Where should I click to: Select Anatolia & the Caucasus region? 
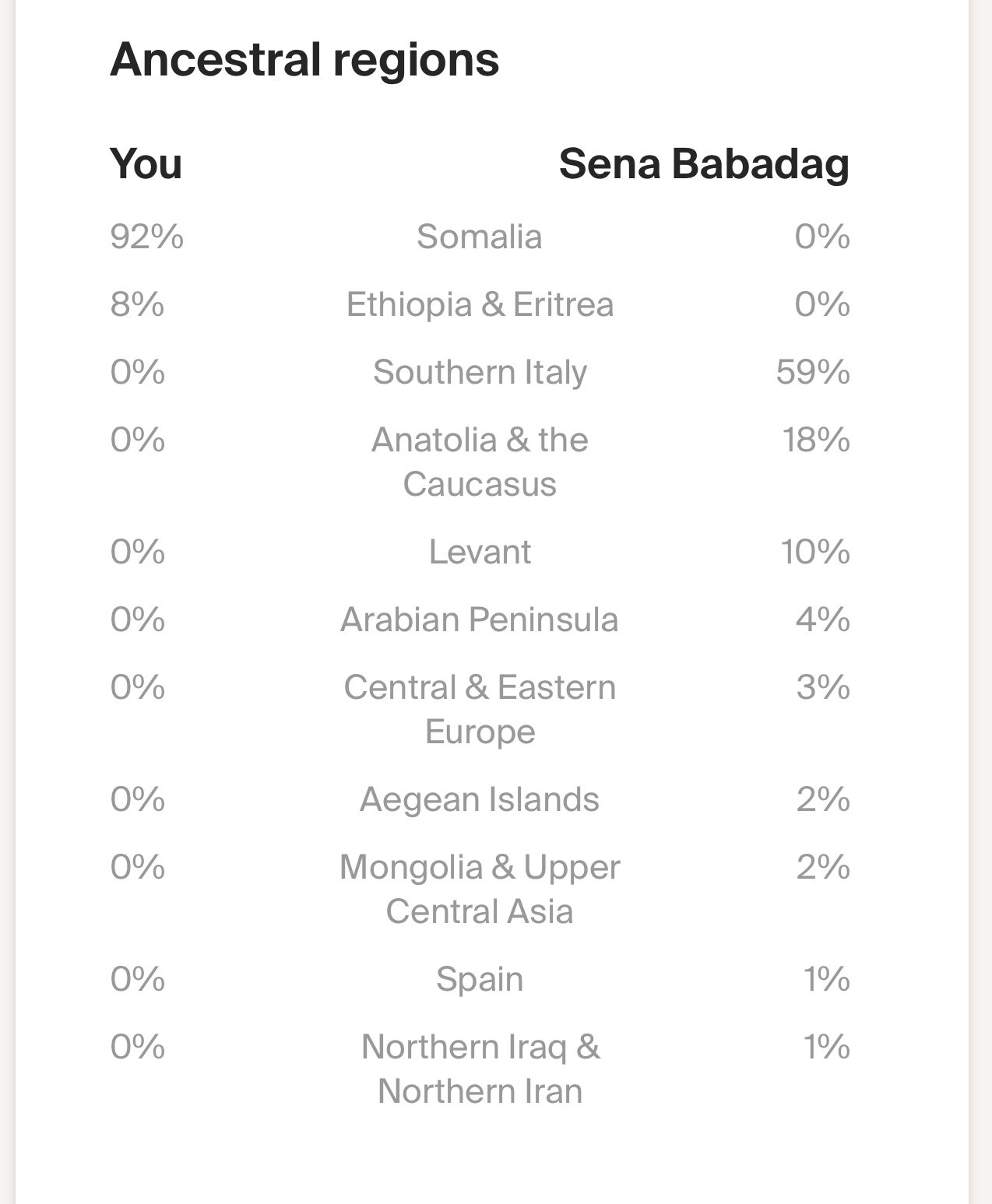pos(480,462)
